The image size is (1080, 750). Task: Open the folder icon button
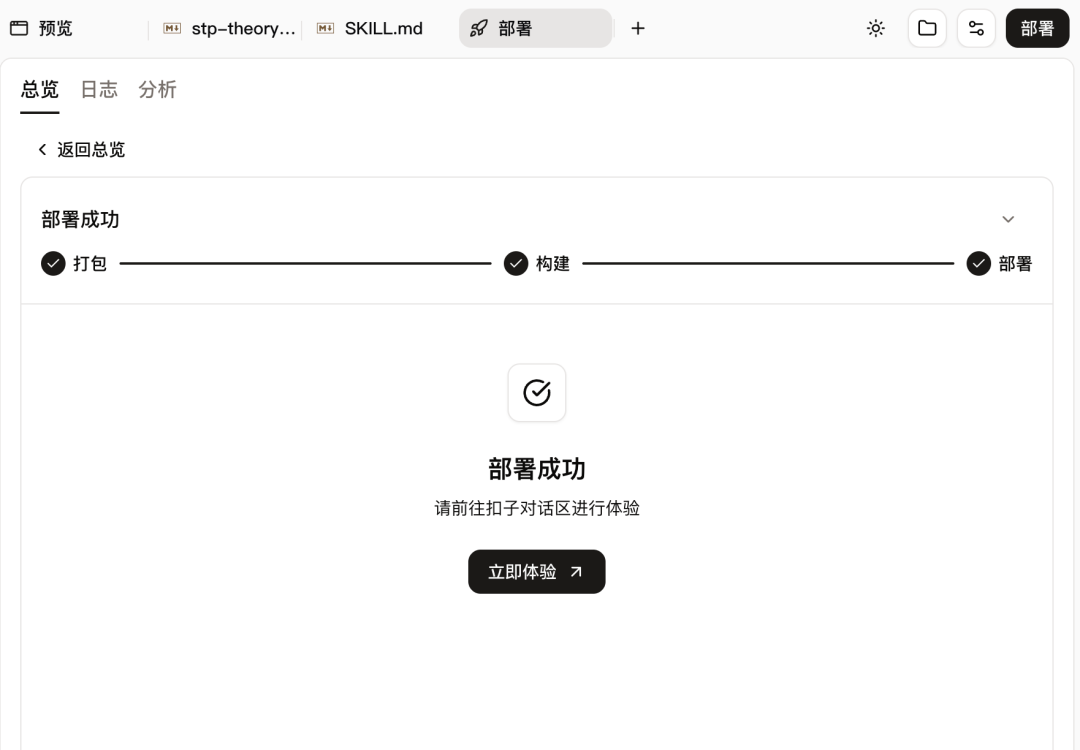pyautogui.click(x=927, y=28)
